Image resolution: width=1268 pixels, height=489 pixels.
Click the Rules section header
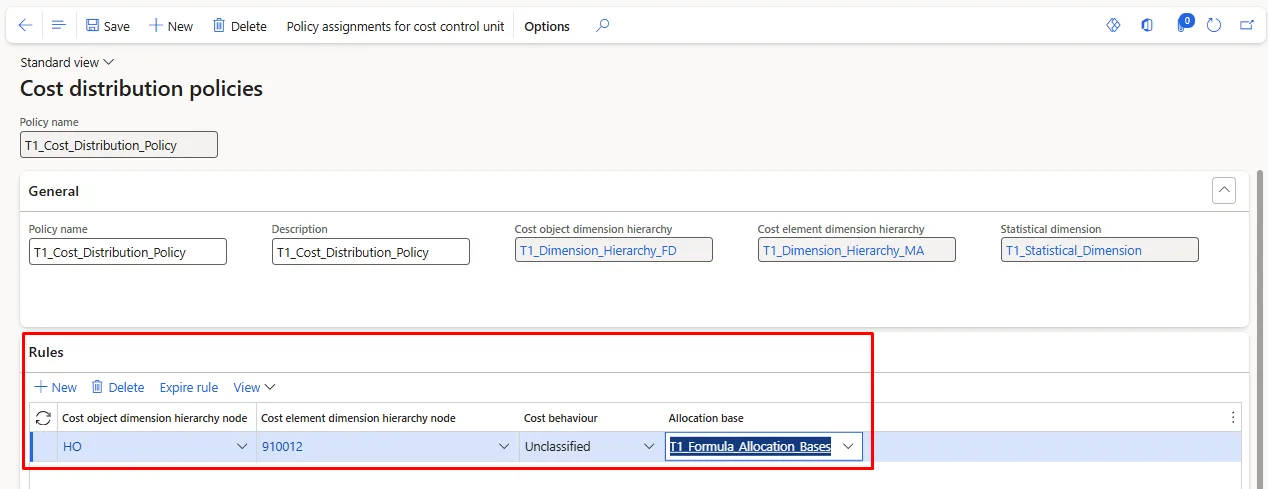tap(46, 352)
